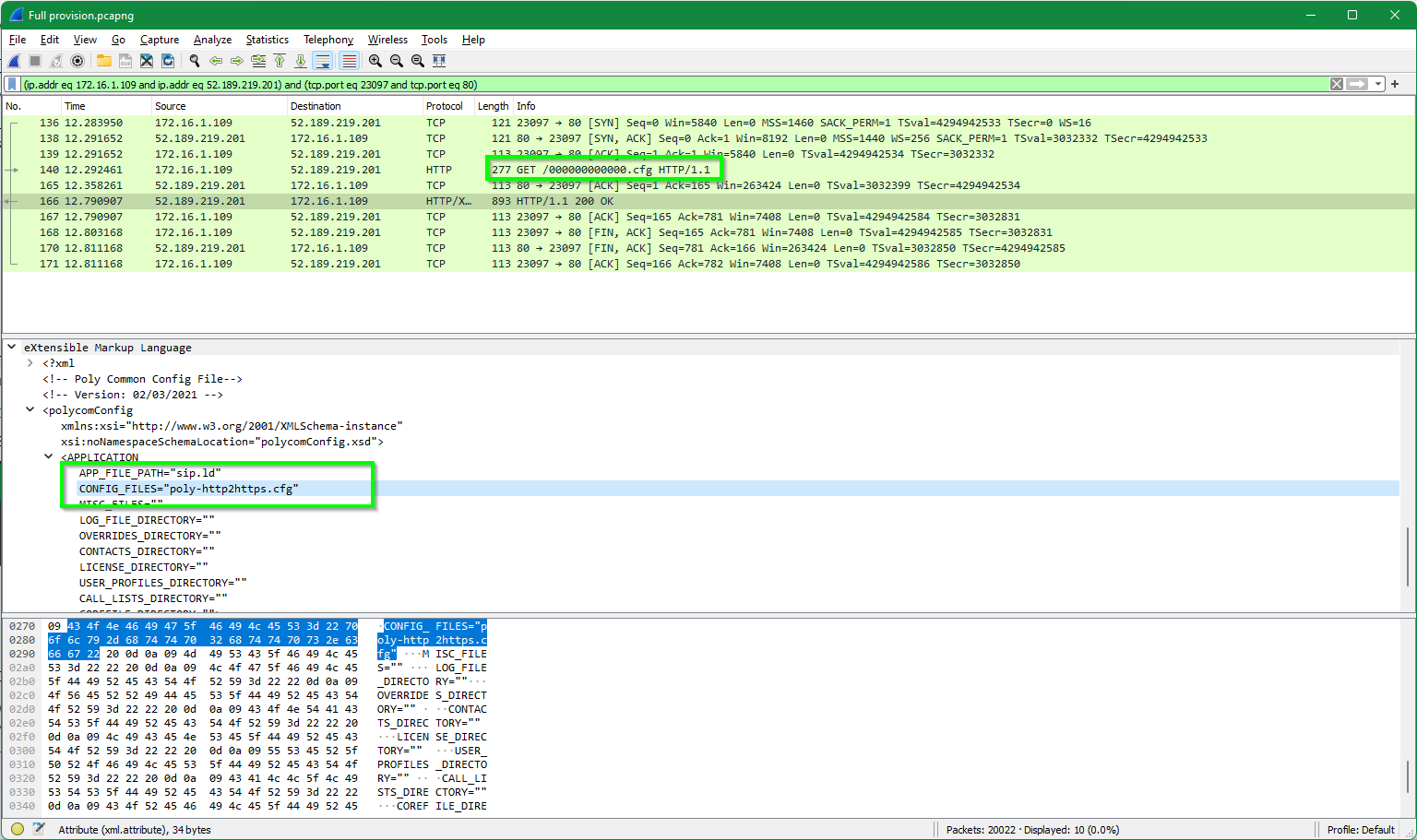
Task: Go forward in packet history
Action: pos(237,61)
